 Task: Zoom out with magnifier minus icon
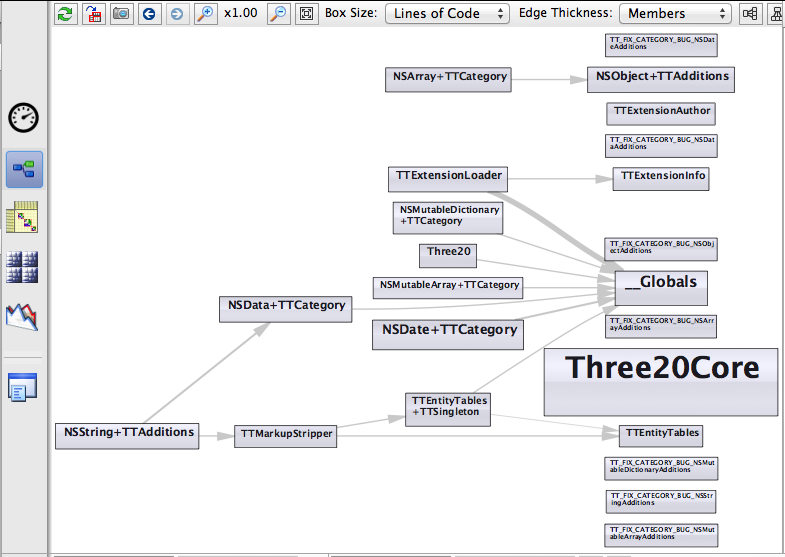point(279,14)
